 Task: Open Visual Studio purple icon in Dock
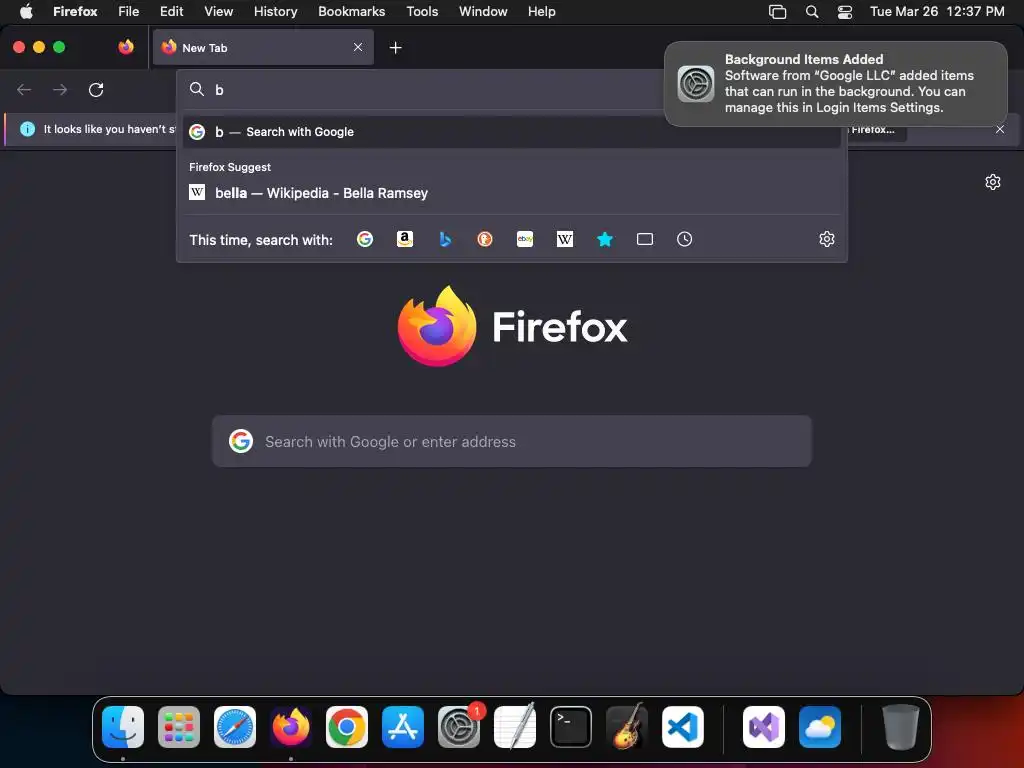(x=763, y=727)
